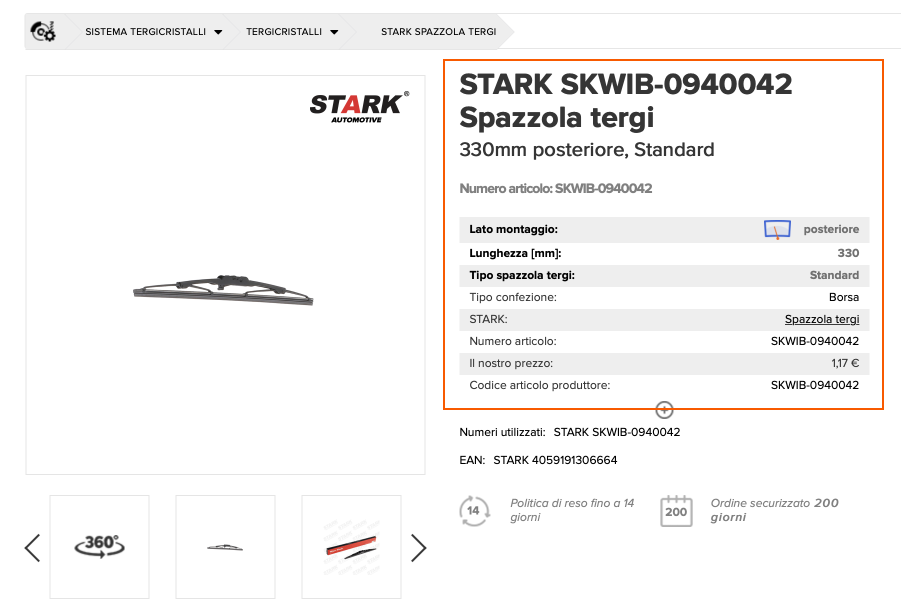Screen dimensions: 901x608
Task: Click the Politica di reso text
Action: (572, 510)
